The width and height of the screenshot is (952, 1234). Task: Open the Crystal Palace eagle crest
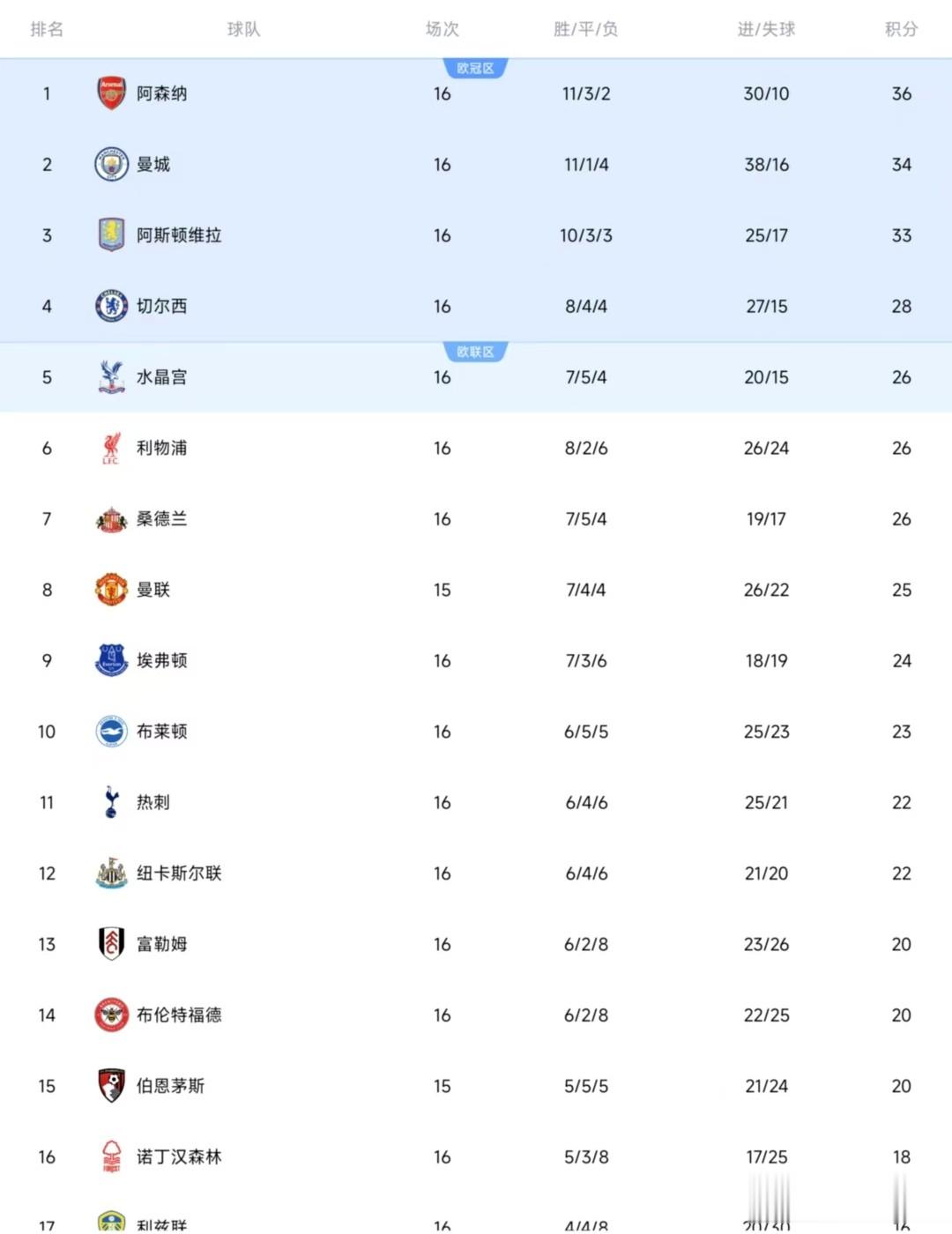[111, 377]
